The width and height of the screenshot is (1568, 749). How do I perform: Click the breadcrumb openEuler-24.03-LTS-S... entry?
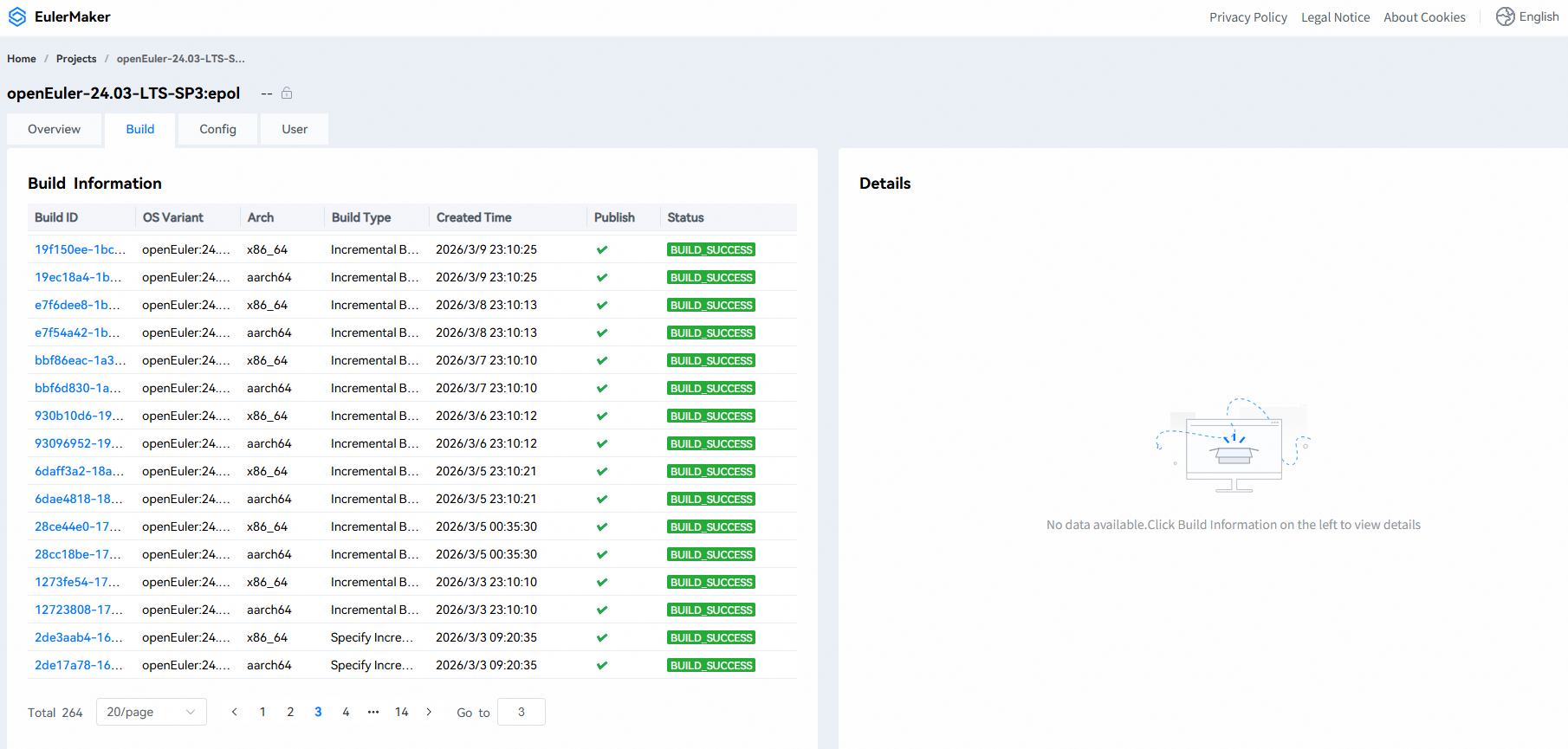(x=181, y=59)
